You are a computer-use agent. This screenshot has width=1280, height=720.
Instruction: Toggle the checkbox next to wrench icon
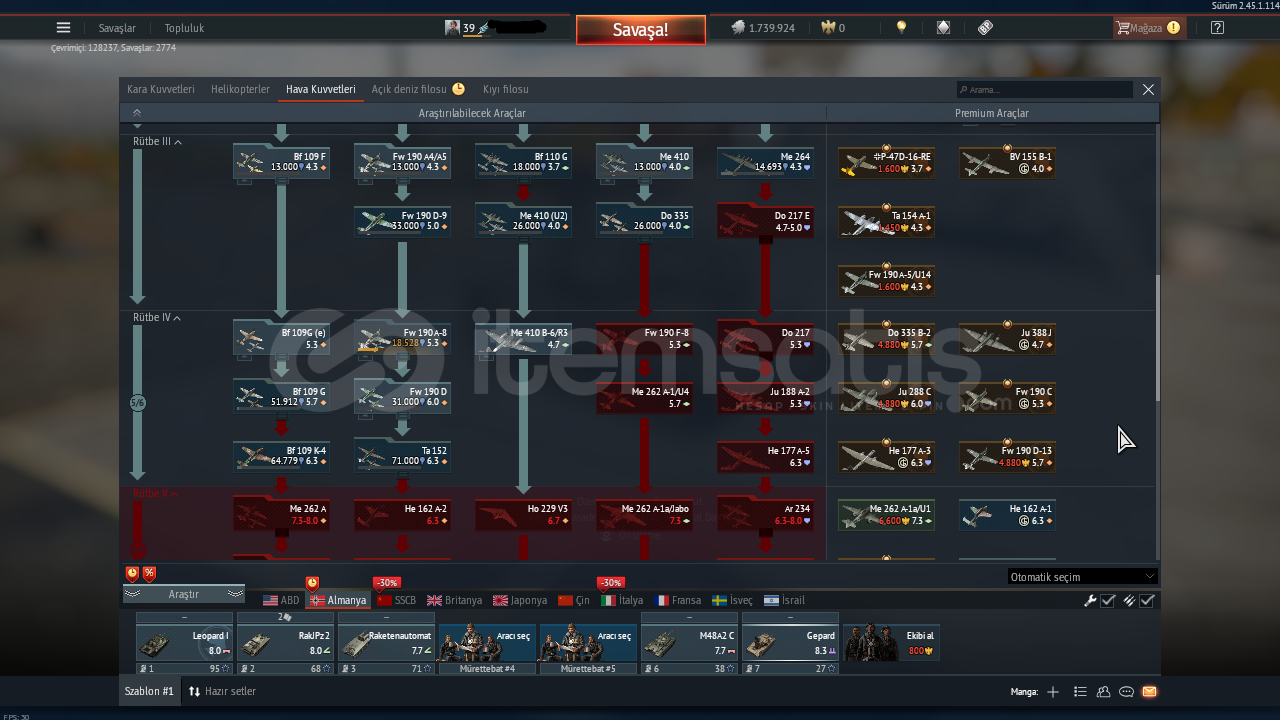[x=1108, y=600]
